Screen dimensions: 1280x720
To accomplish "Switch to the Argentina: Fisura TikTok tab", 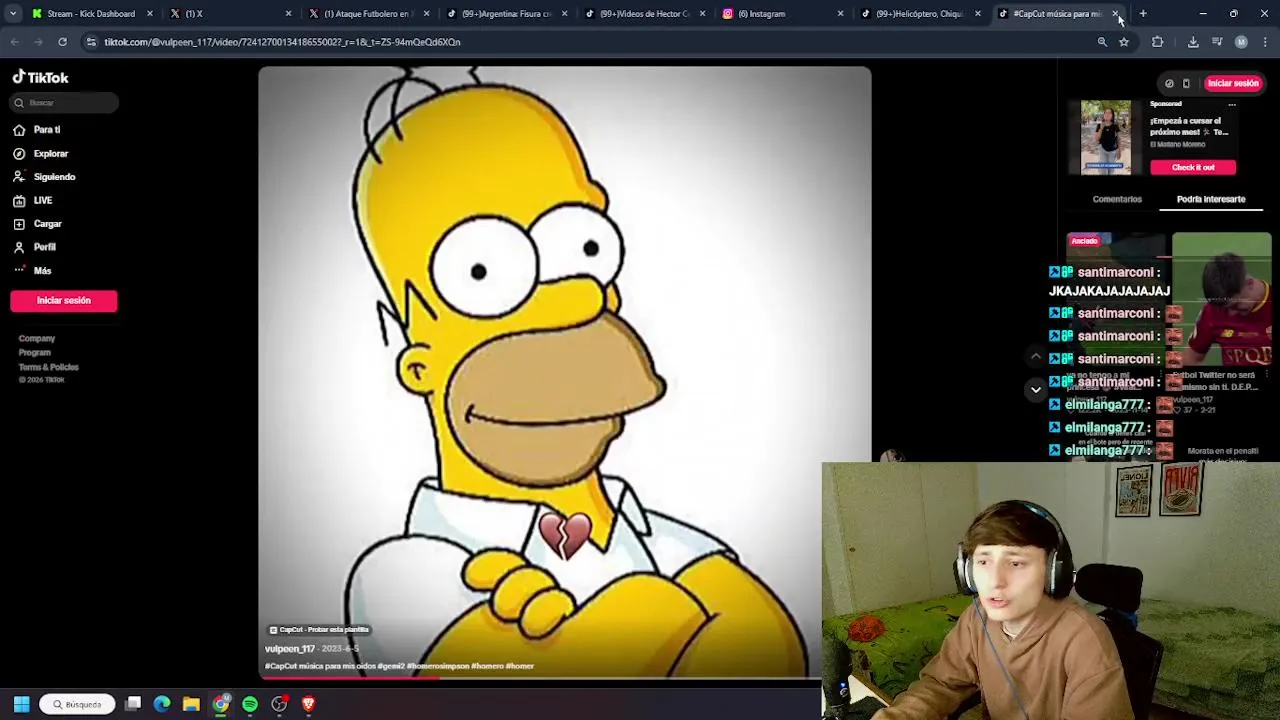I will [506, 14].
